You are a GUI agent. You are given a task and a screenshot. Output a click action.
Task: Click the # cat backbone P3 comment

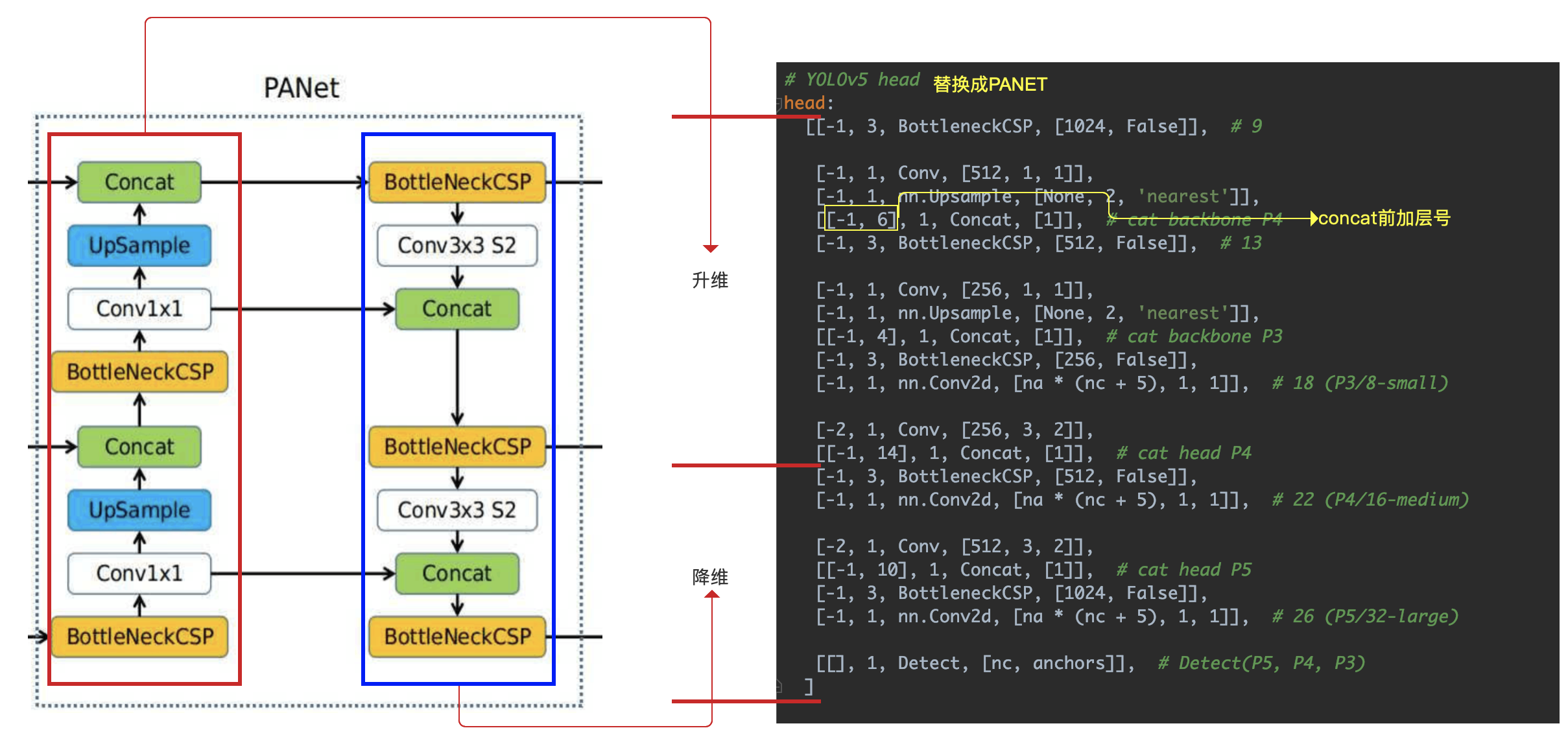click(x=1194, y=336)
